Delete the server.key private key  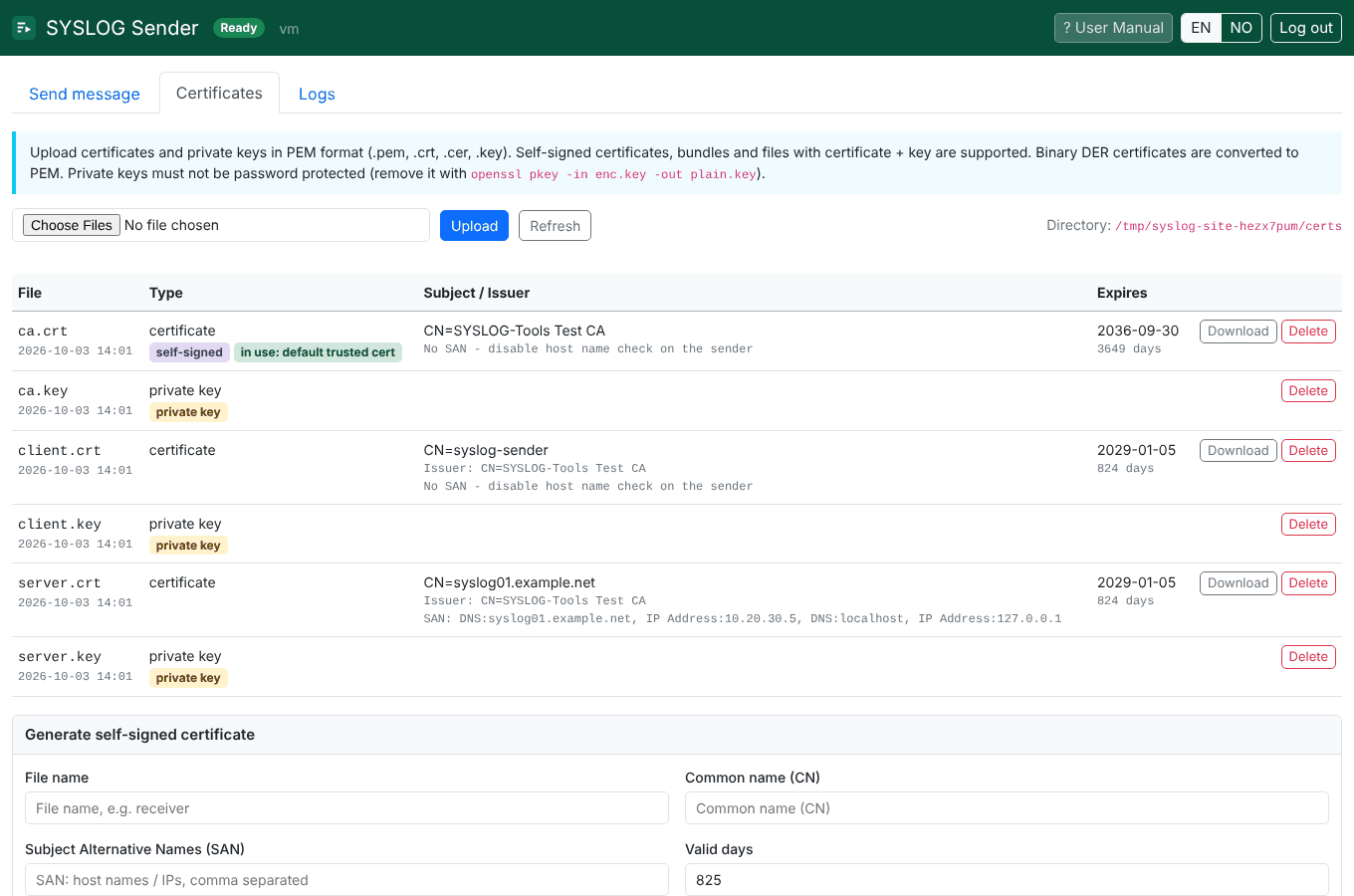coord(1308,657)
